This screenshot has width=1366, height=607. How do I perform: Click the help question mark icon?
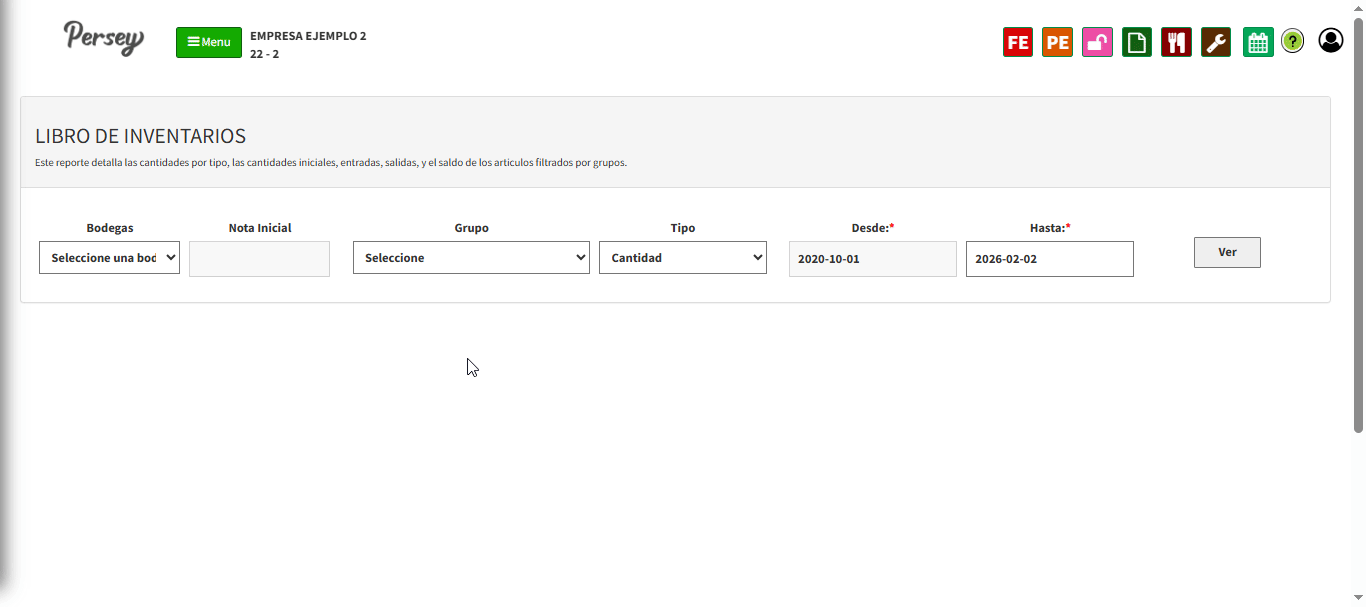(1293, 42)
